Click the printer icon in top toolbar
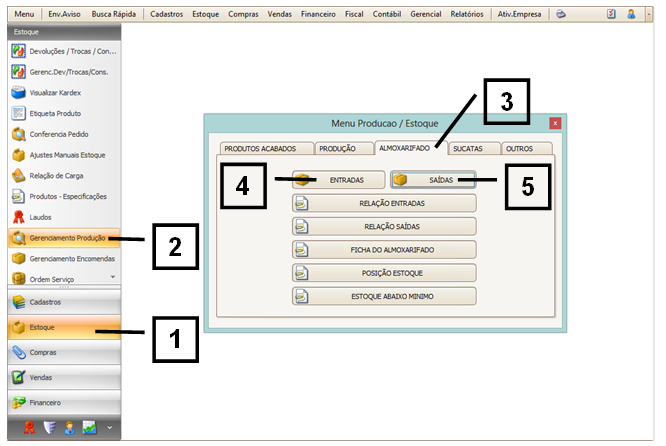Screen dimensions: 666x446 click(x=562, y=15)
